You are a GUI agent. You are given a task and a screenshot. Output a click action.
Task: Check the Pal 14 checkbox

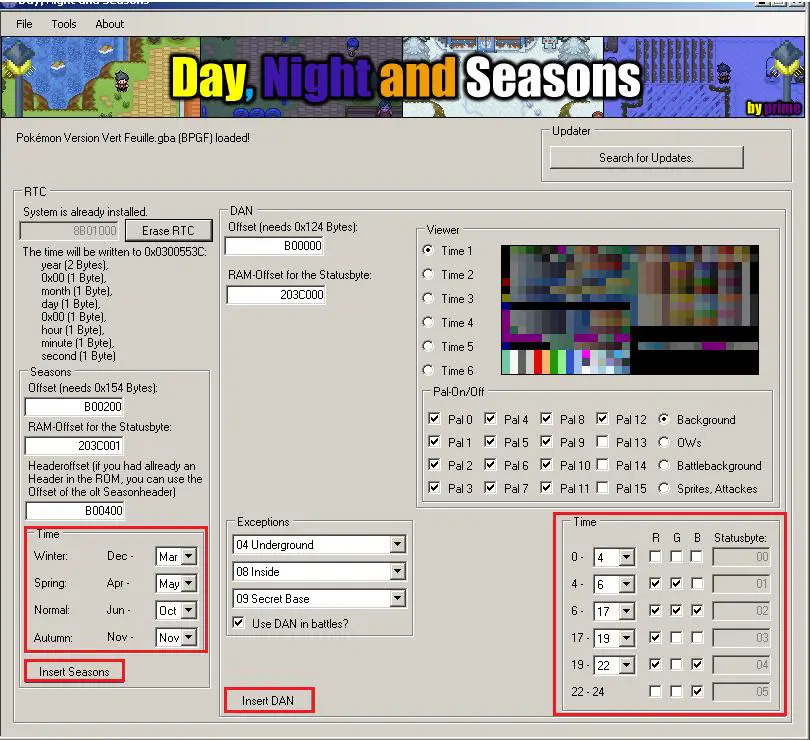click(x=602, y=465)
